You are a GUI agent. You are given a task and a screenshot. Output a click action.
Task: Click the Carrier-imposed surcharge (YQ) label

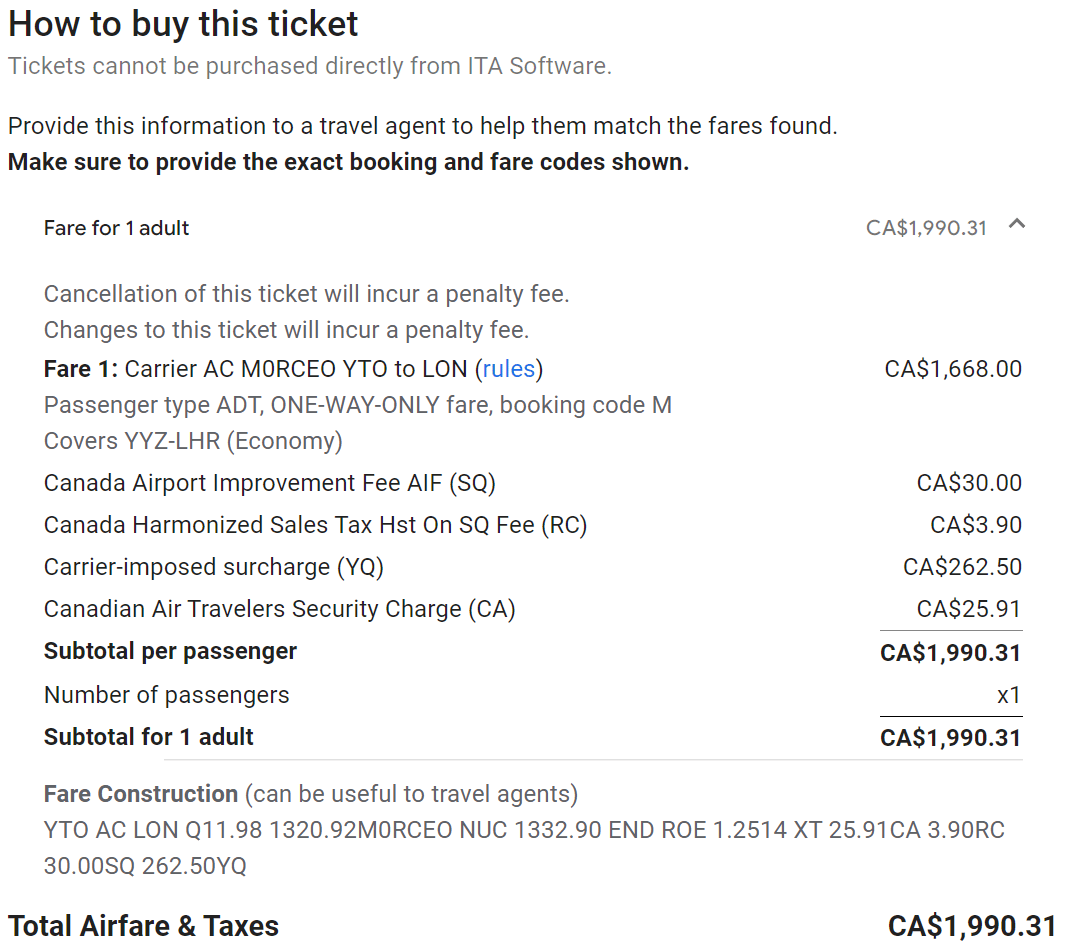[213, 567]
